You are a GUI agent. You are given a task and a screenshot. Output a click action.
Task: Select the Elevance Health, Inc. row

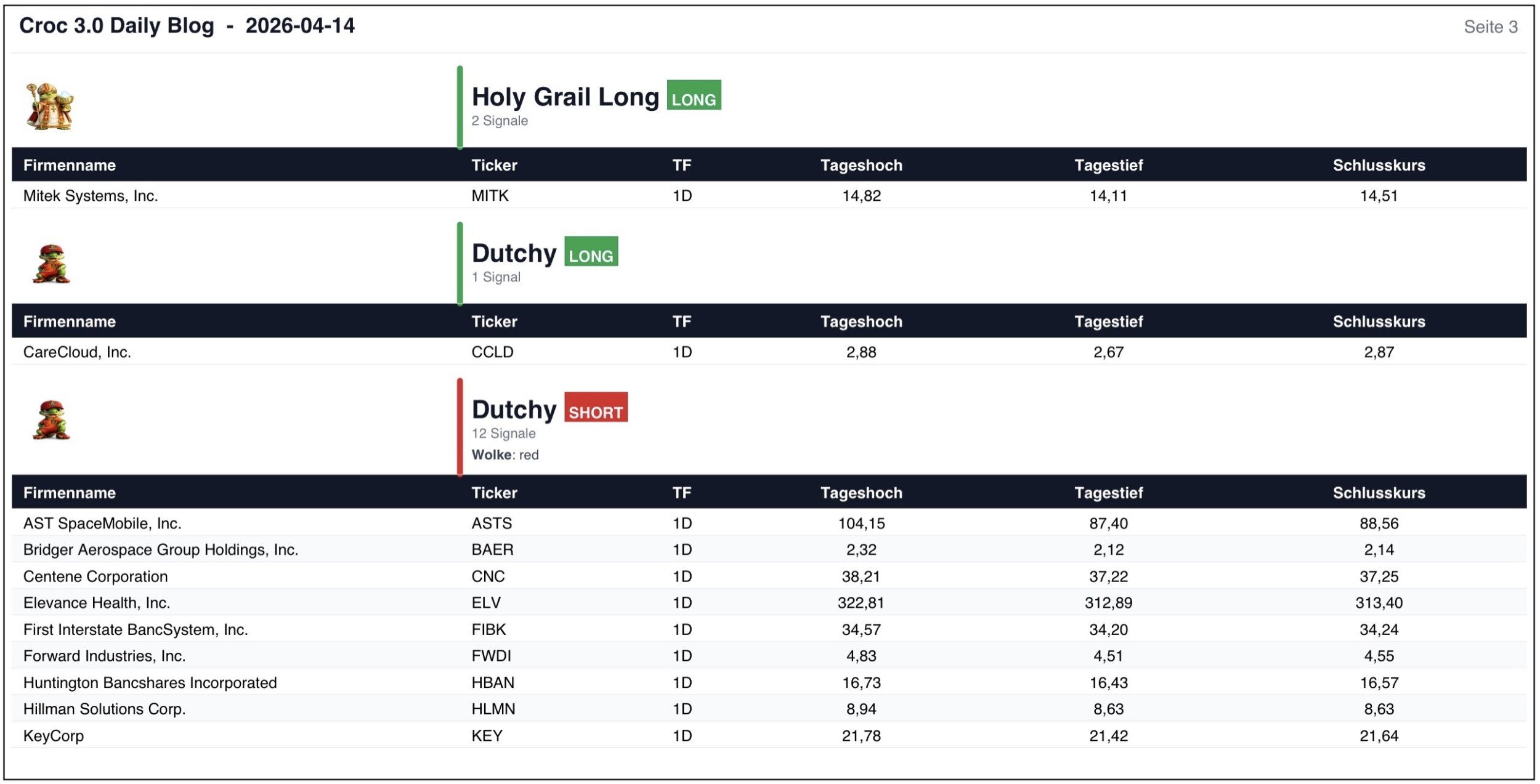point(97,603)
